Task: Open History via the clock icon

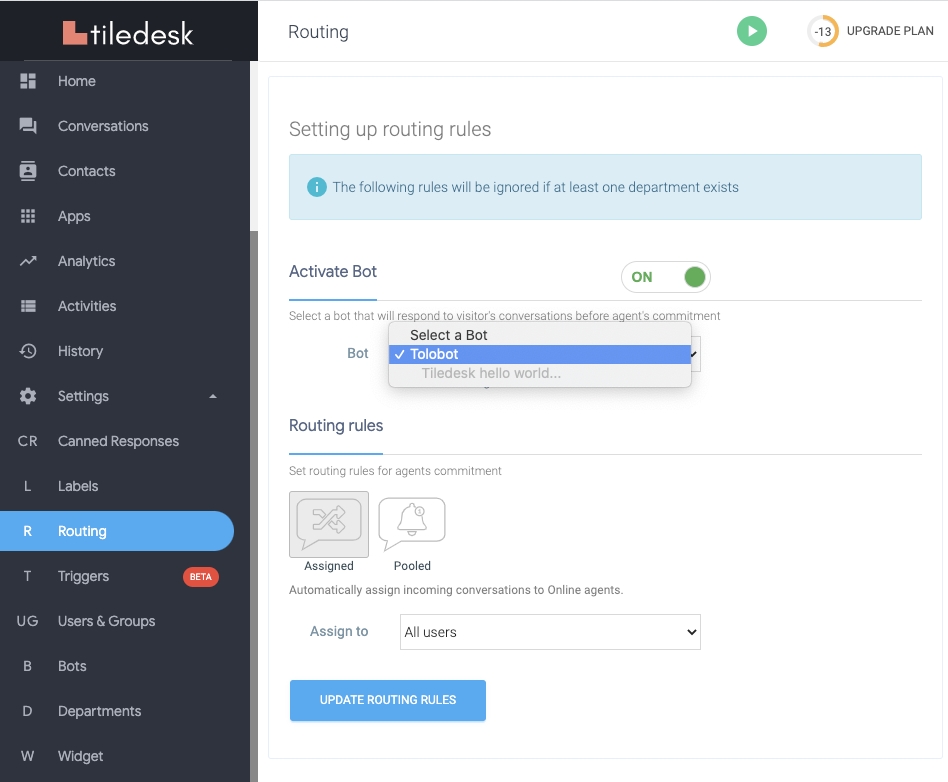Action: click(x=28, y=351)
